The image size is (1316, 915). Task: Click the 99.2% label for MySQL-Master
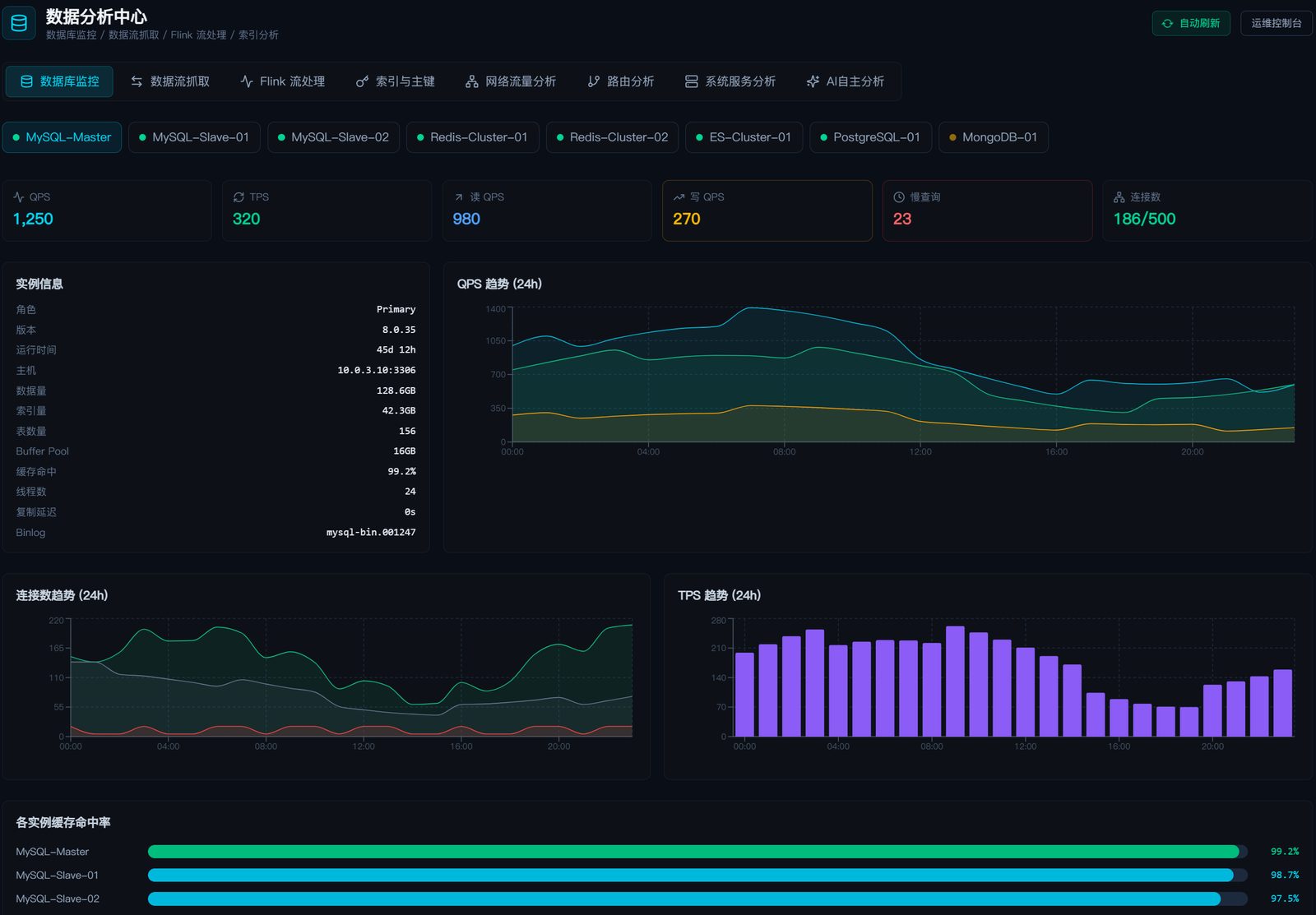[x=1285, y=852]
